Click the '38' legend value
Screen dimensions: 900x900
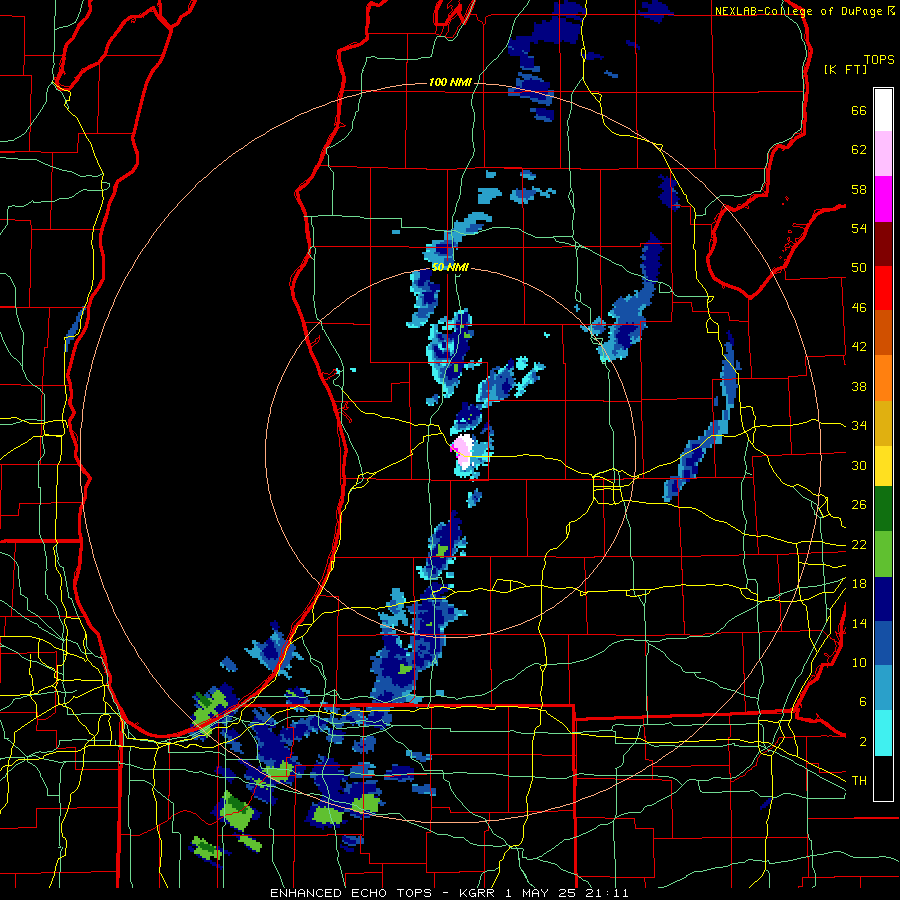pyautogui.click(x=859, y=386)
